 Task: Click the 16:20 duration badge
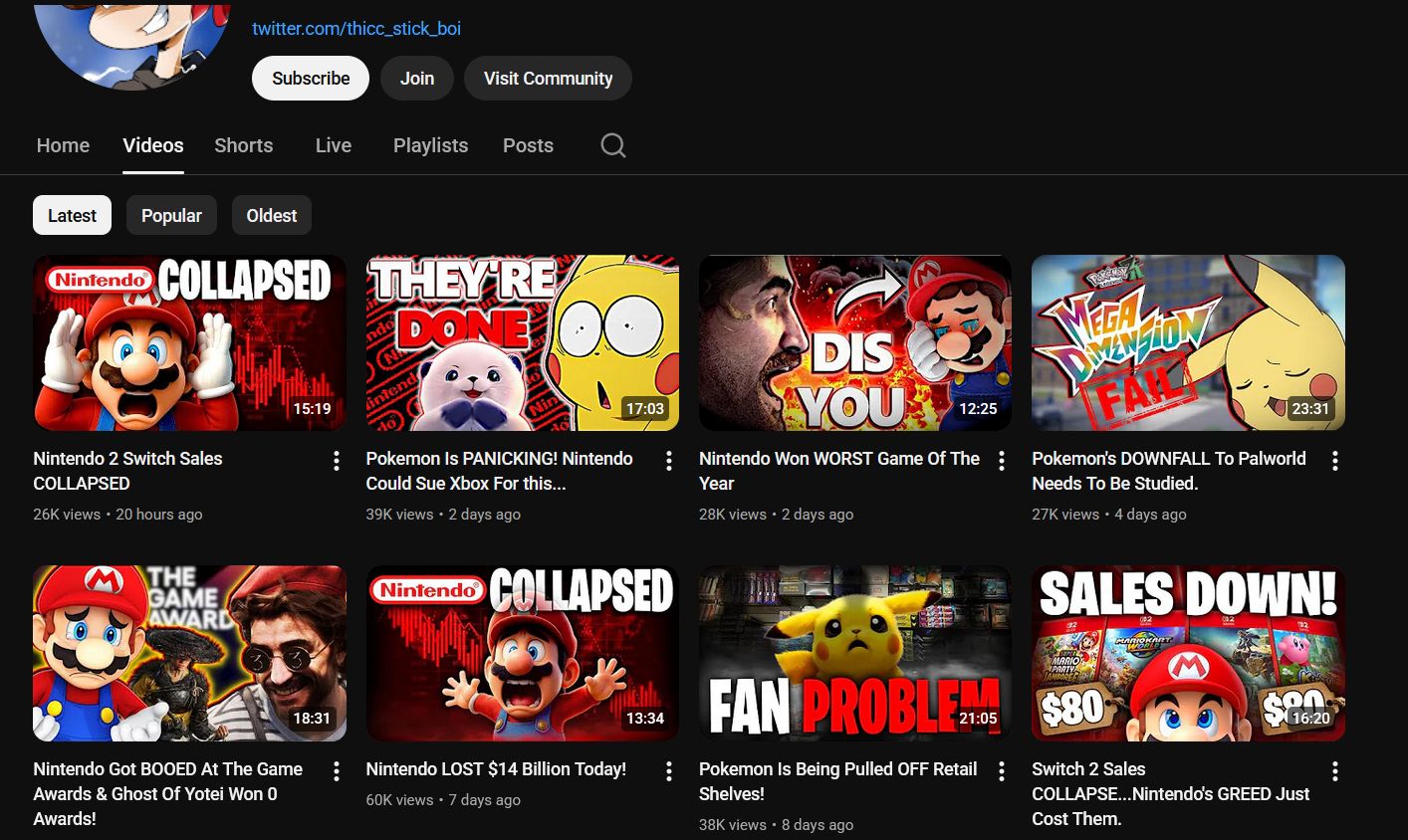(1310, 719)
